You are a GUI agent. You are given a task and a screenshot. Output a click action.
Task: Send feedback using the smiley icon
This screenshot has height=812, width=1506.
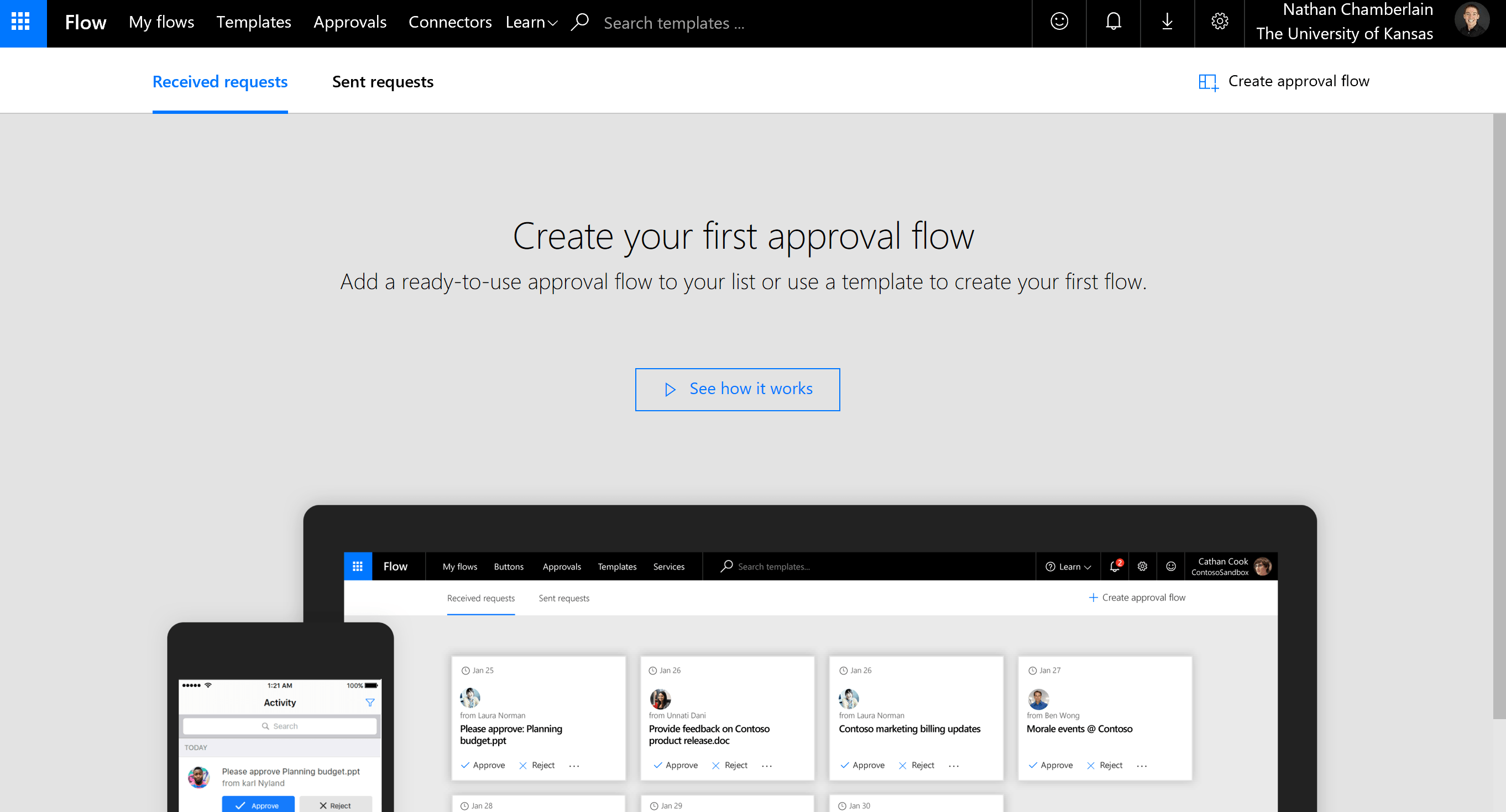pos(1058,22)
